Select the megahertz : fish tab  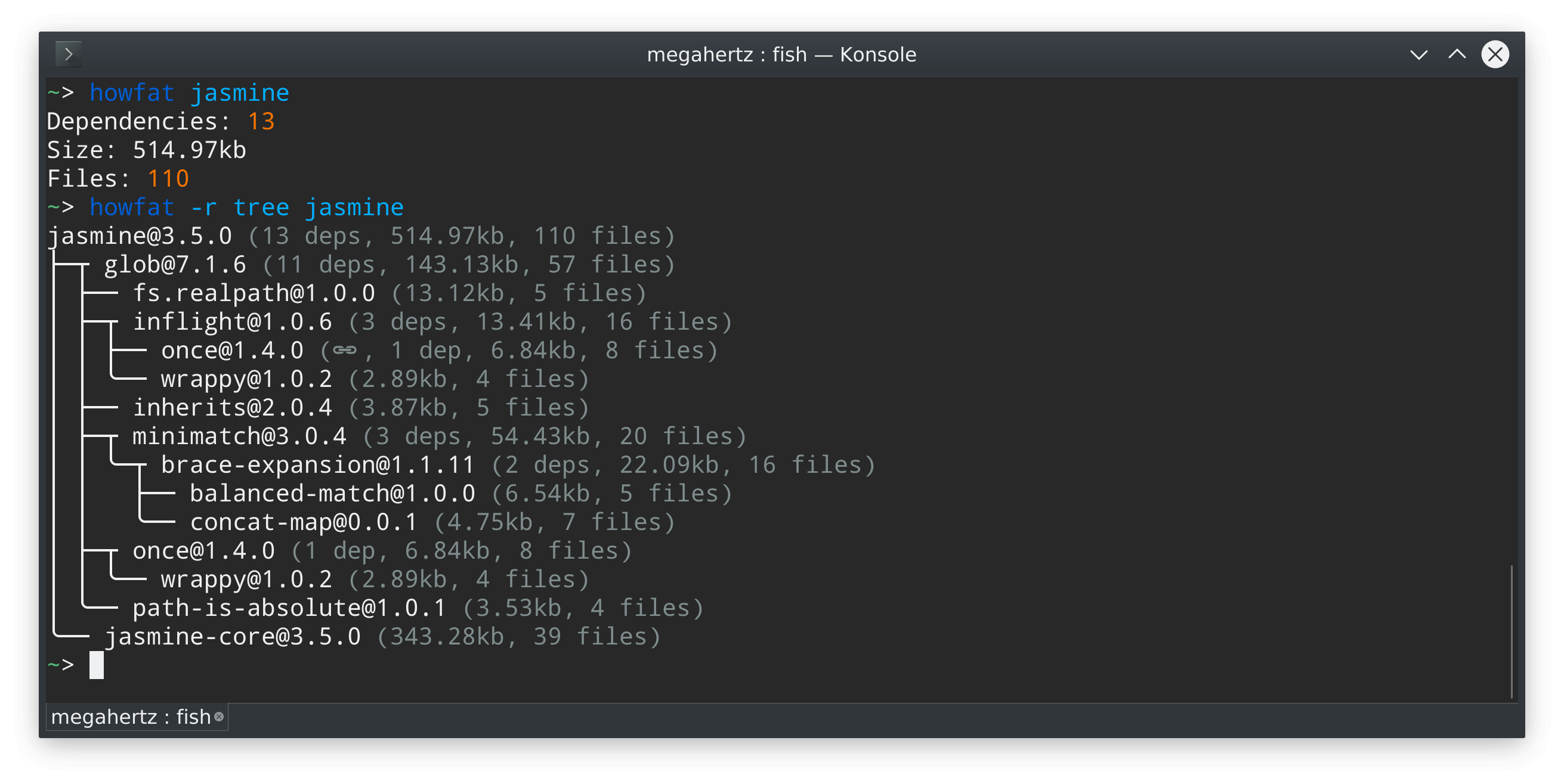click(130, 717)
